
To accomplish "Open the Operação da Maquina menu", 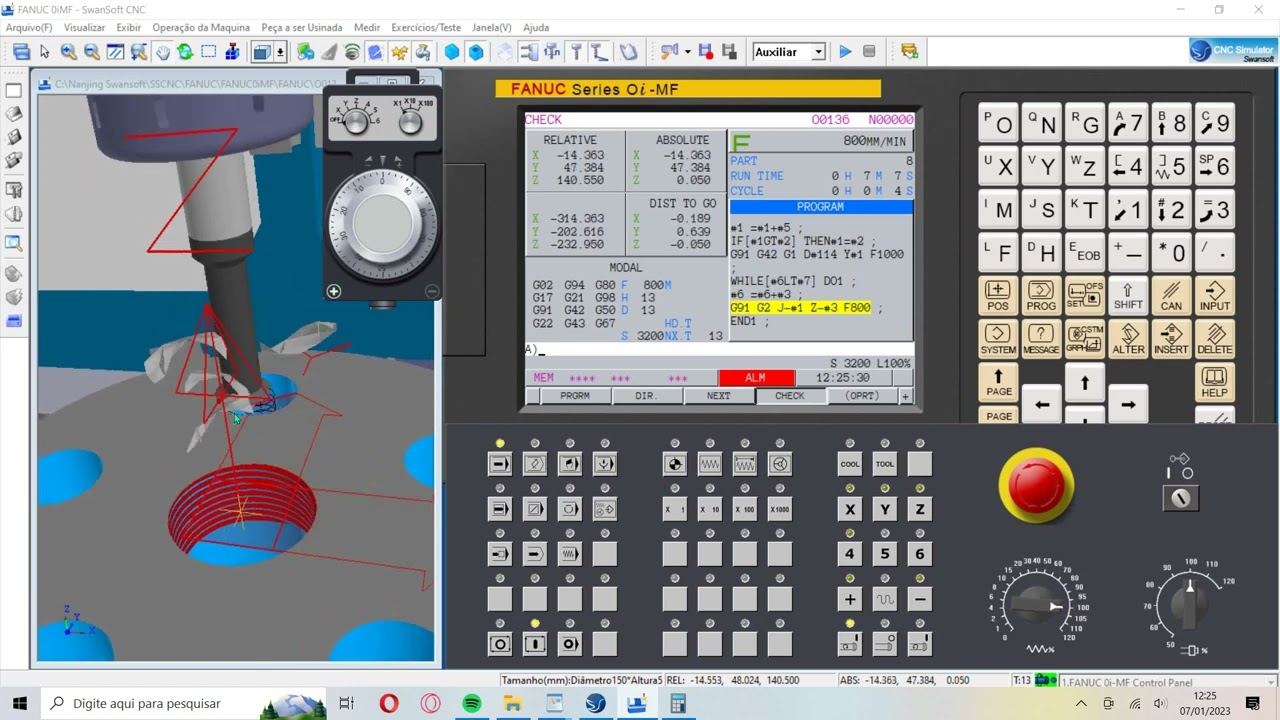I will 201,28.
